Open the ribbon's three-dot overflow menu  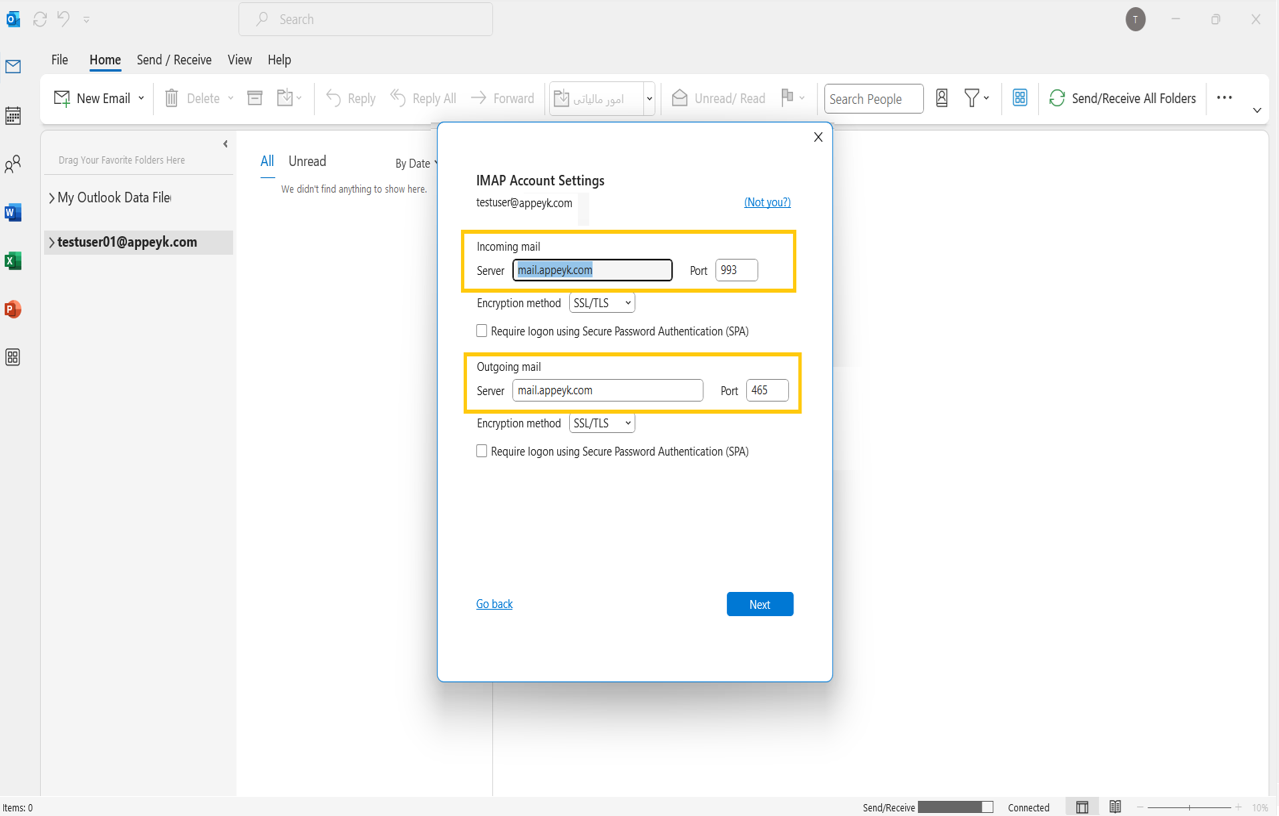1224,98
